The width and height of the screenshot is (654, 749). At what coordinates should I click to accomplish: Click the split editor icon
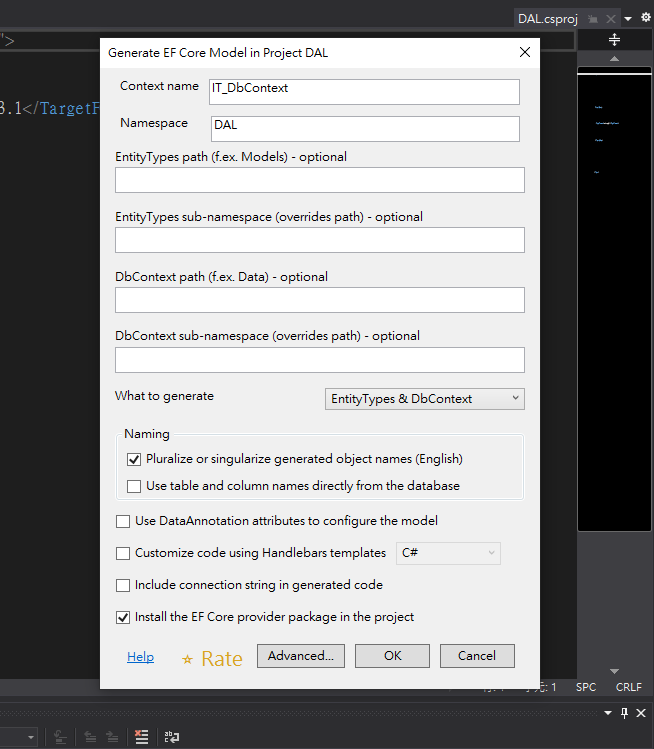point(614,40)
